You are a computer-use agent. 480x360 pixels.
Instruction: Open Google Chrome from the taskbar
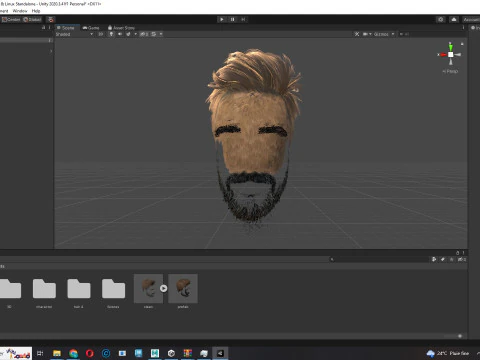[73, 353]
